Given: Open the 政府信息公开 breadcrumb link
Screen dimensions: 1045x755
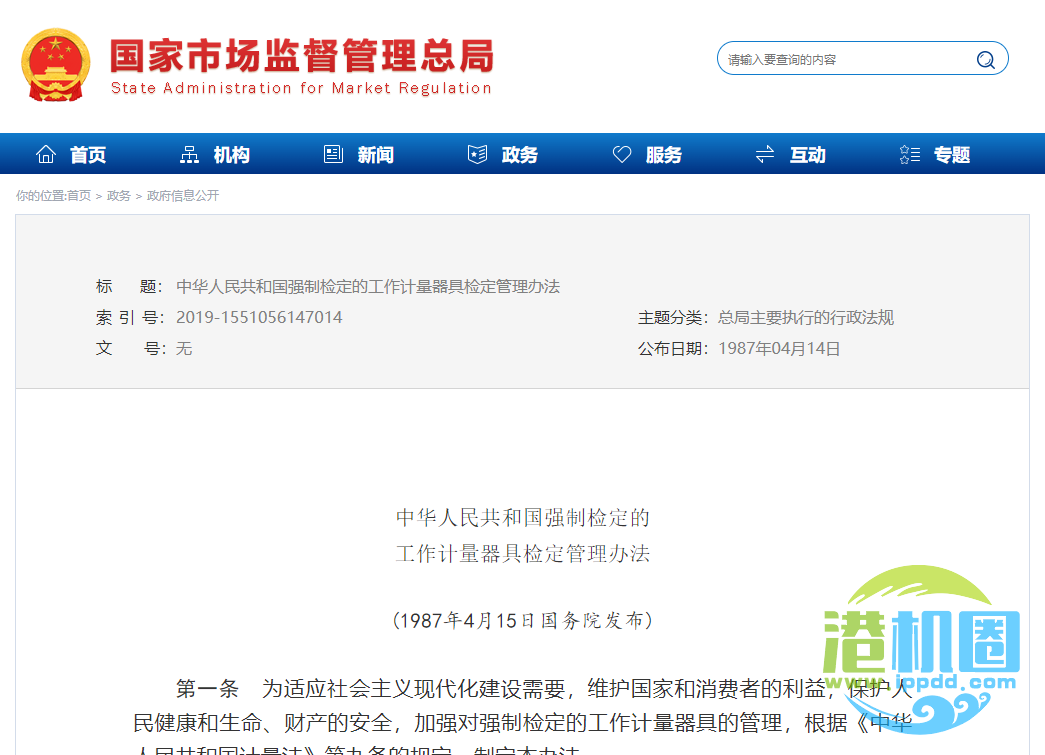Looking at the screenshot, I should point(186,195).
